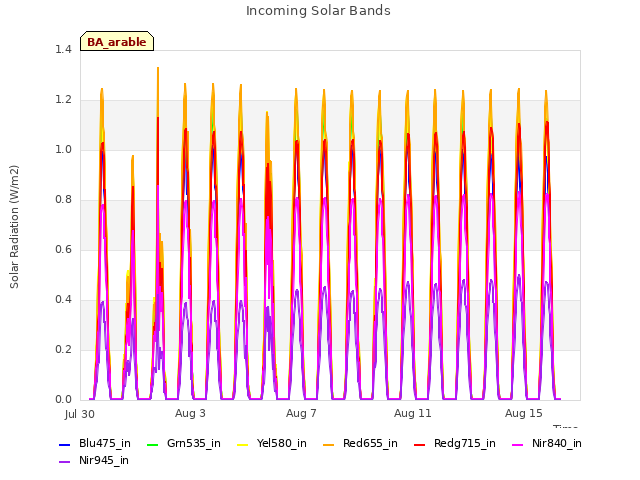Click the yellow Yel580_in legend swatch
This screenshot has height=480, width=640.
click(x=243, y=444)
